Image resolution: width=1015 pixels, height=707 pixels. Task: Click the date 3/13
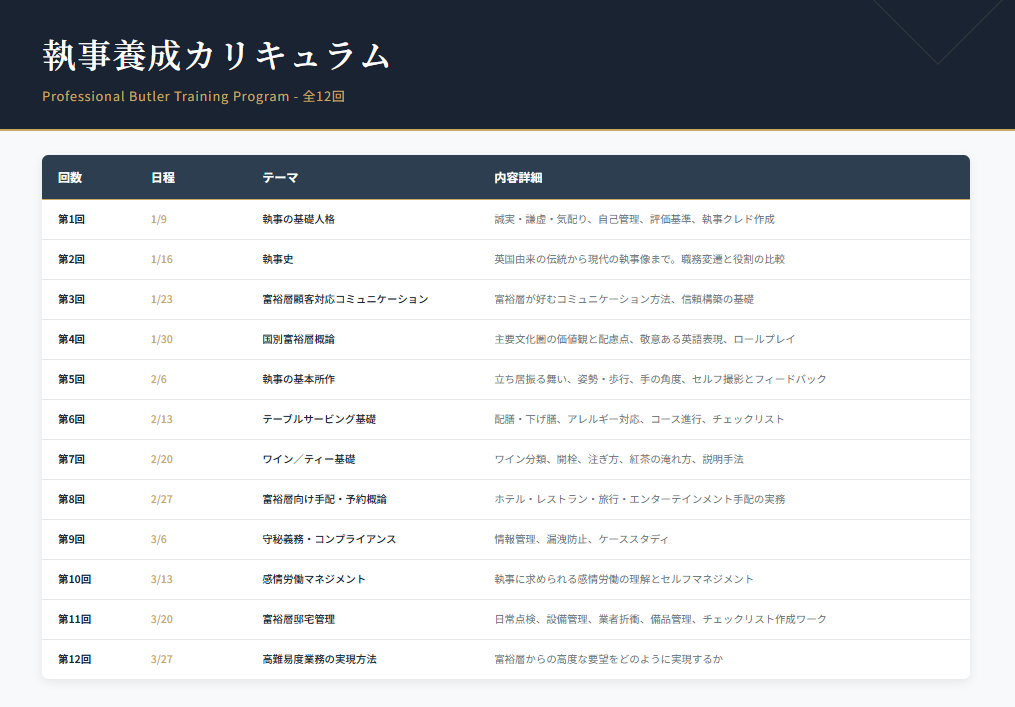[162, 579]
